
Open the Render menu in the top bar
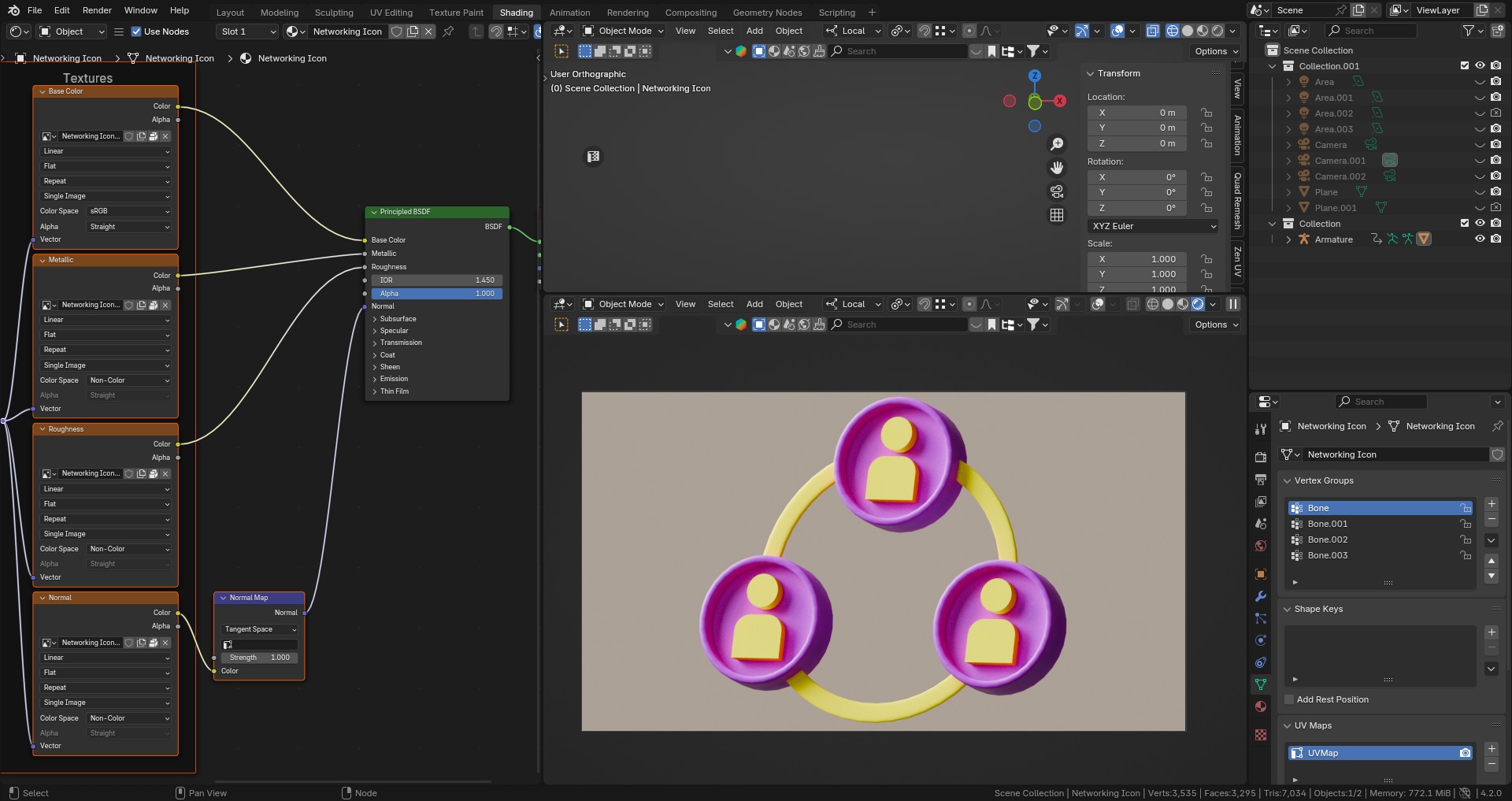97,10
